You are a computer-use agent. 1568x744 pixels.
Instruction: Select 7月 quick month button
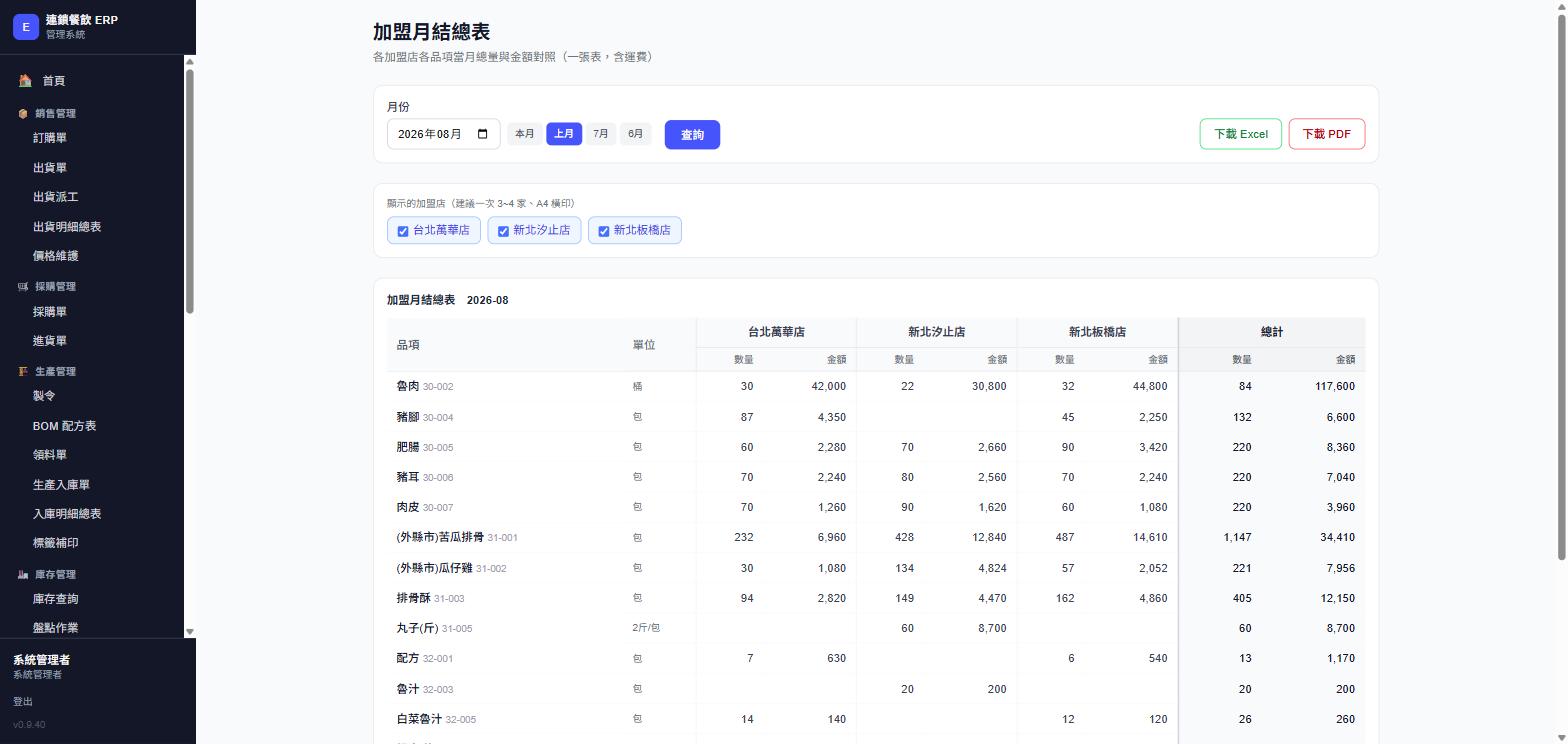click(600, 134)
